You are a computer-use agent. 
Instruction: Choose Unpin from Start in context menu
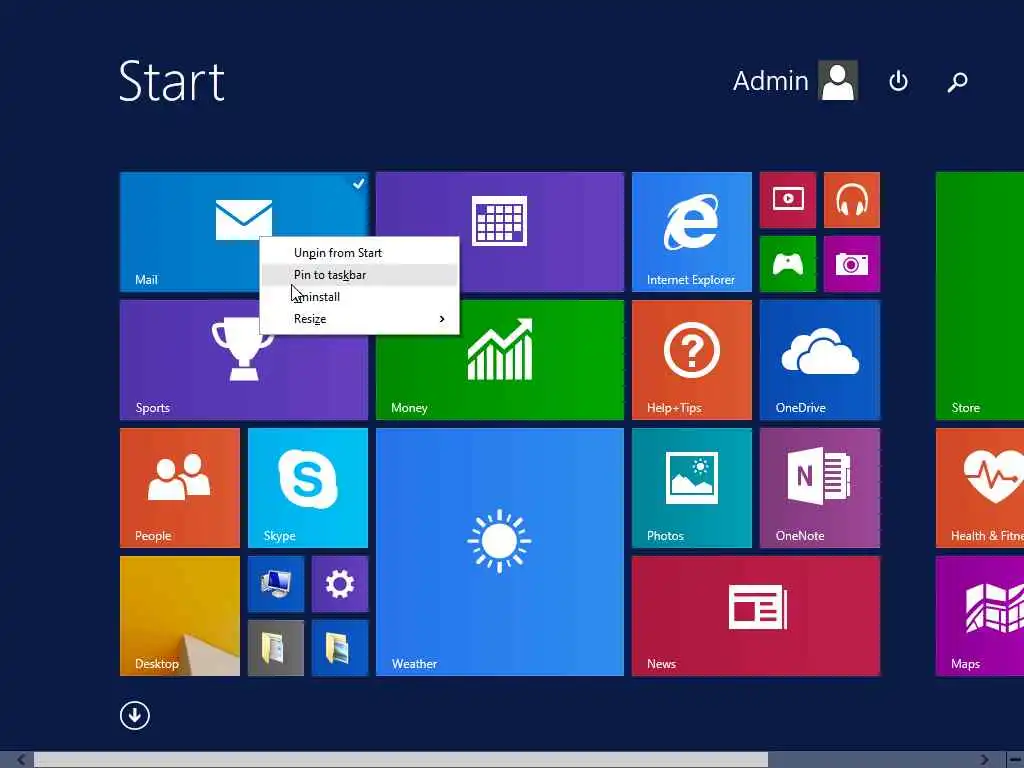pyautogui.click(x=359, y=253)
